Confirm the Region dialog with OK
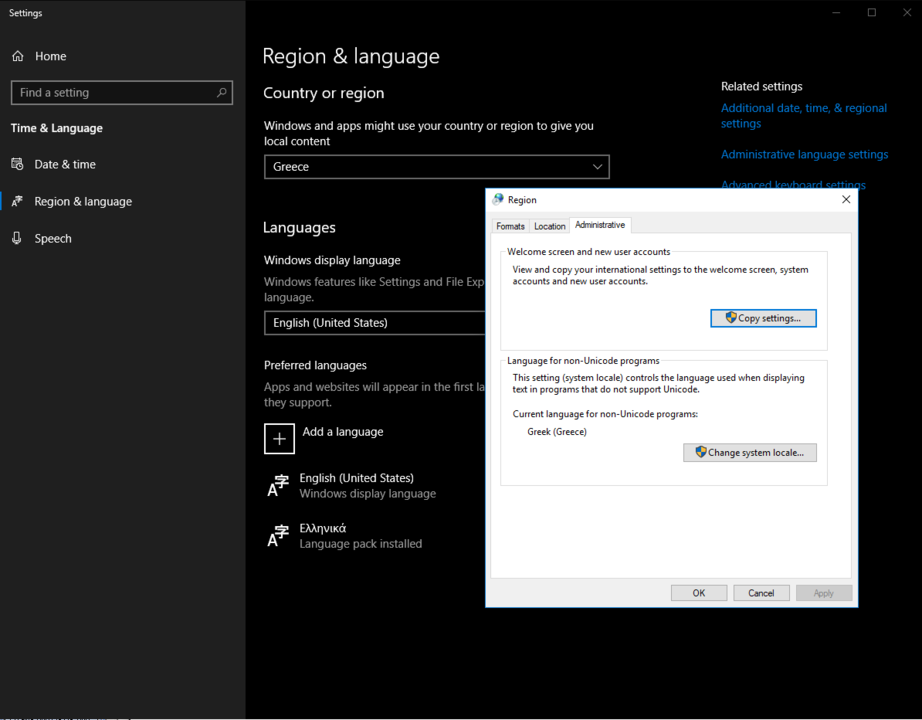The image size is (922, 720). (698, 593)
